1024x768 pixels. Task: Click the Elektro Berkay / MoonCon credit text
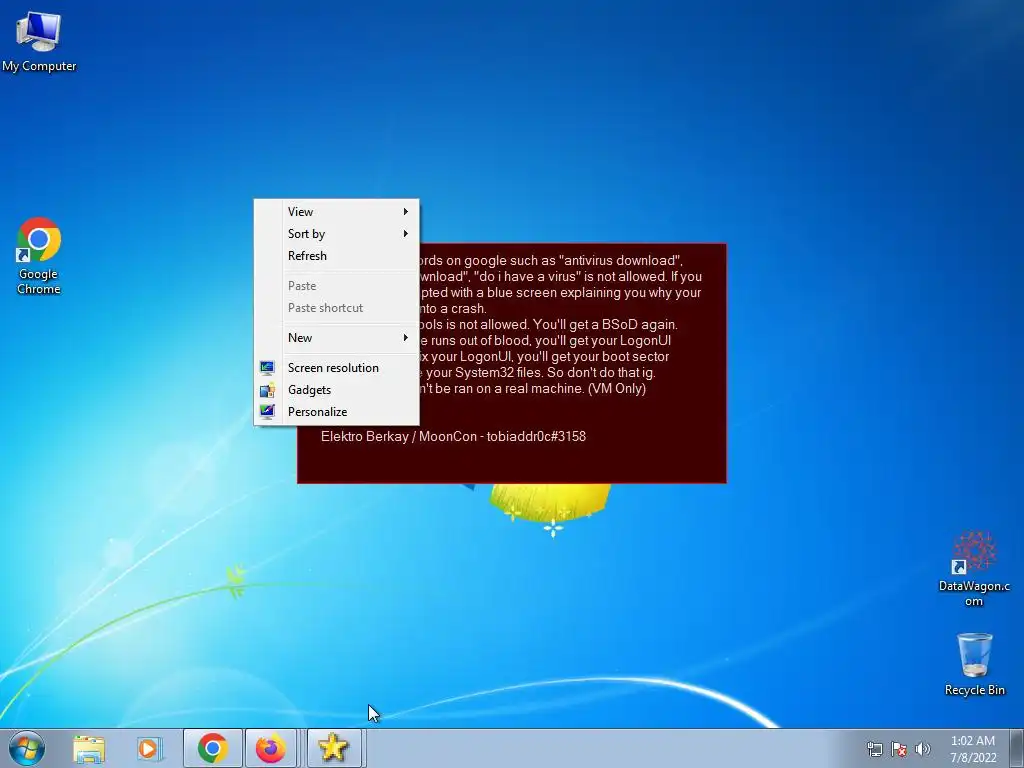453,436
